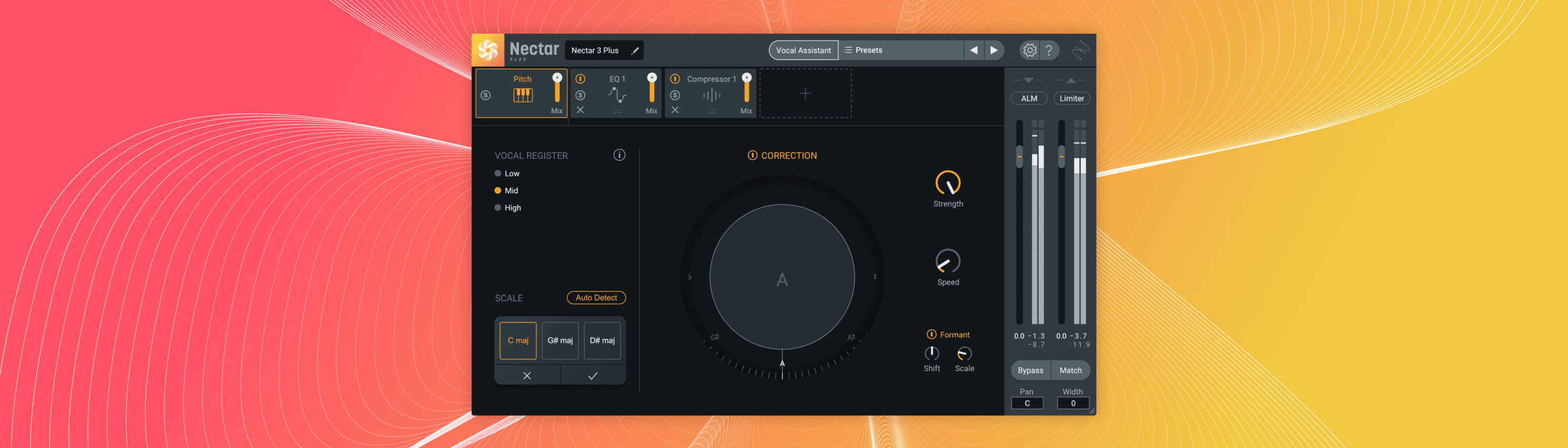The height and width of the screenshot is (448, 1568).
Task: Click the window resize corner grip
Action: point(1092,412)
